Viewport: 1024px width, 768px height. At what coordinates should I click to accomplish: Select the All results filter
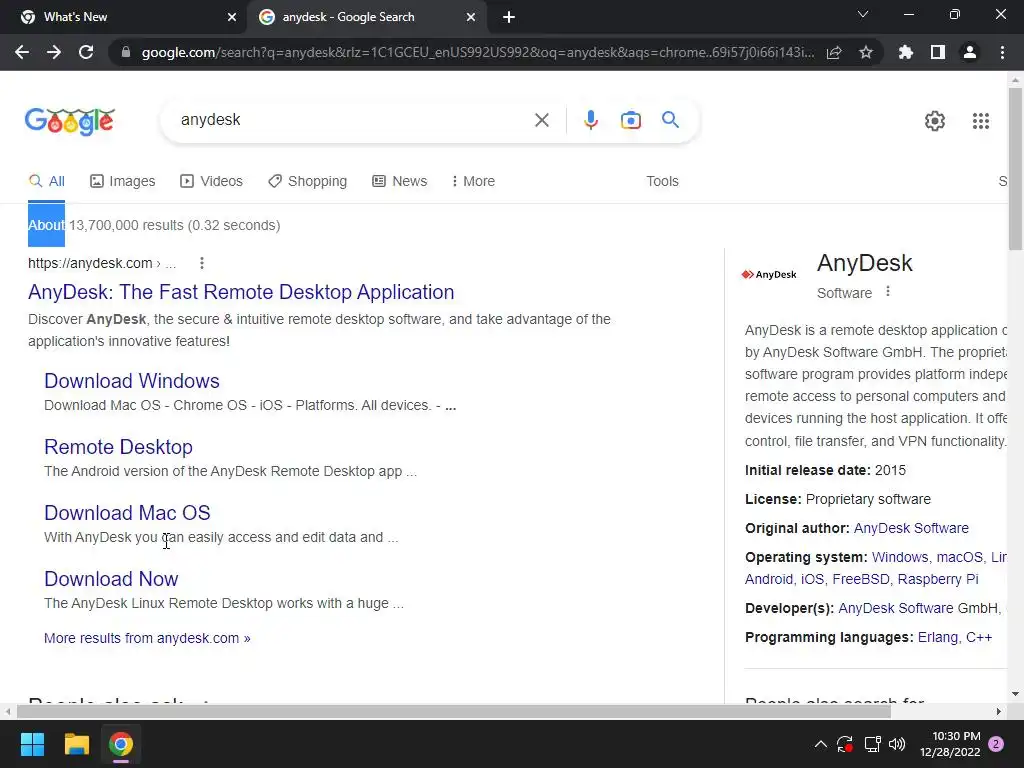tap(47, 182)
